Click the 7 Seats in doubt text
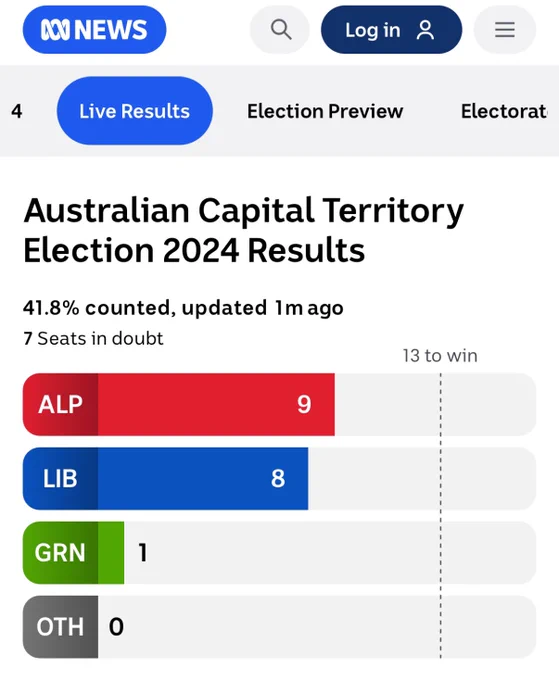 (x=93, y=338)
